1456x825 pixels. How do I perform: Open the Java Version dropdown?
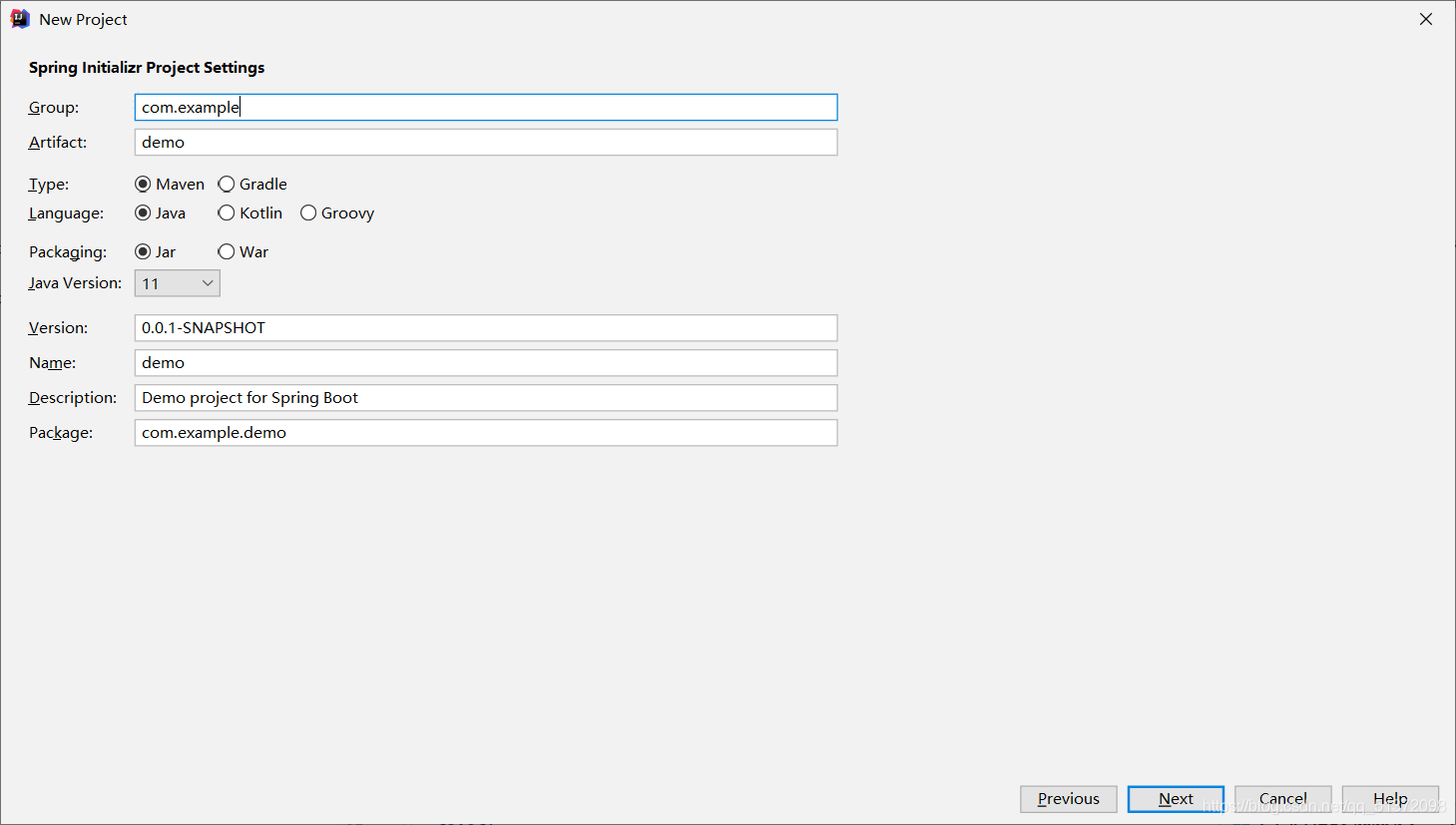tap(178, 283)
